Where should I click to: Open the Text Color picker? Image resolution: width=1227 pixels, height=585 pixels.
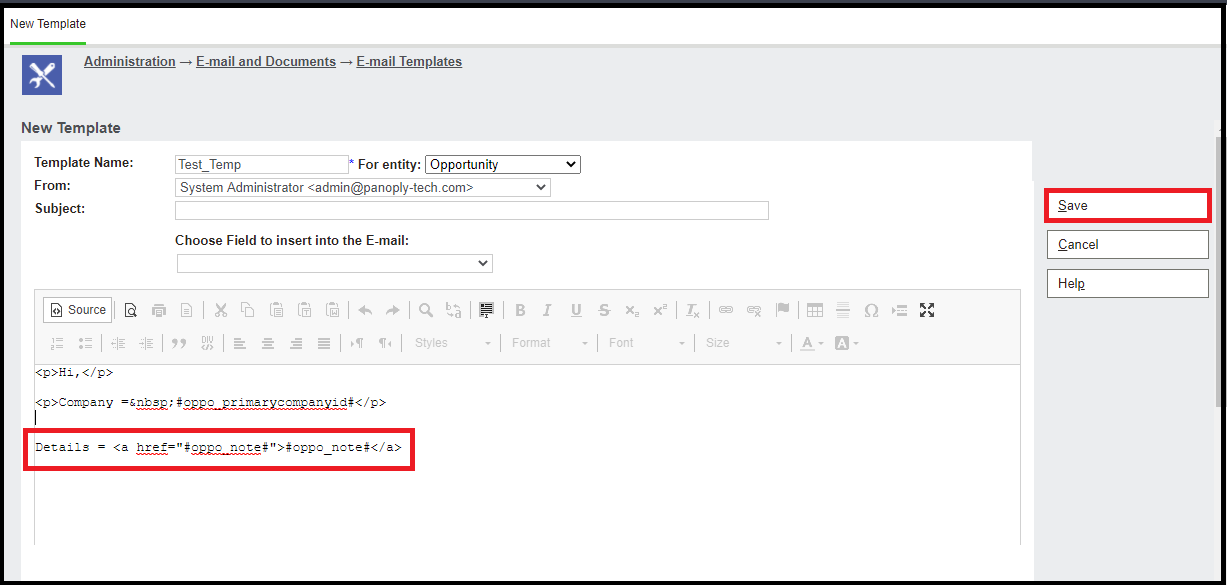[810, 343]
